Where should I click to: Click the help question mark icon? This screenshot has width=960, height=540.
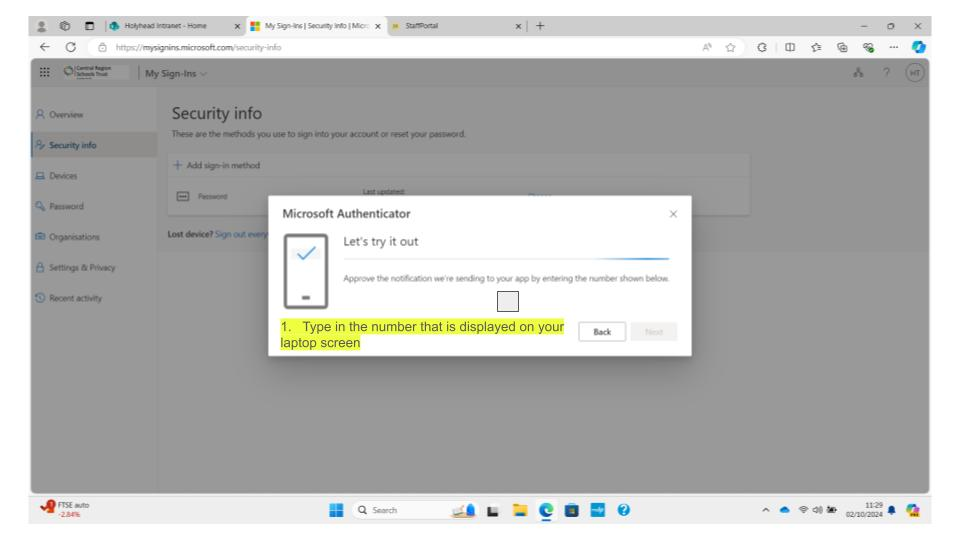pos(886,72)
